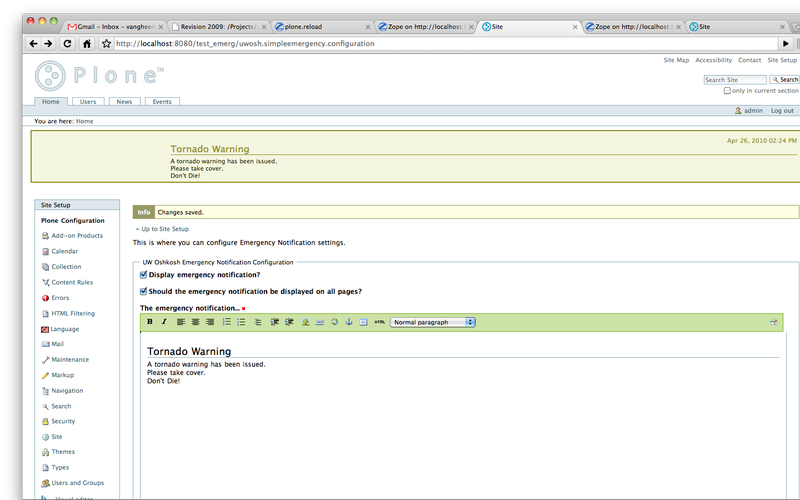Viewport: 800px width, 500px height.
Task: Enable only in current section checkbox
Action: (x=728, y=91)
